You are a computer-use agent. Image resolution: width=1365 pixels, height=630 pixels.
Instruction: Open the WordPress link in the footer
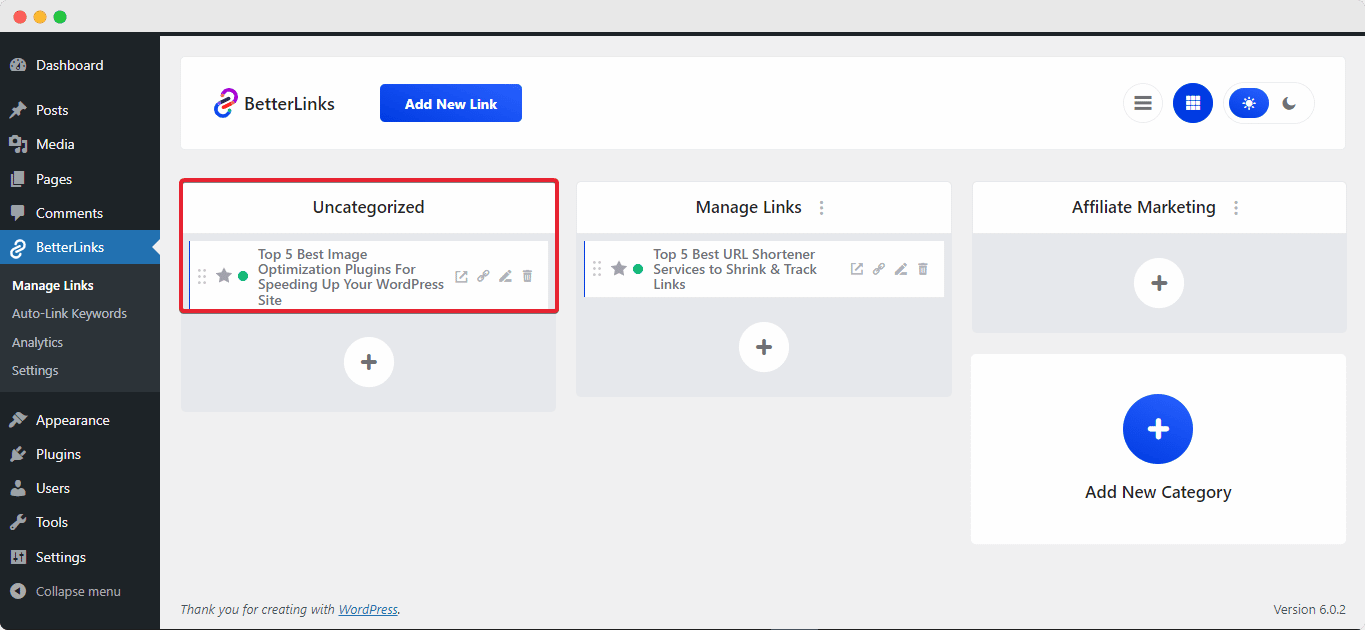click(x=368, y=608)
